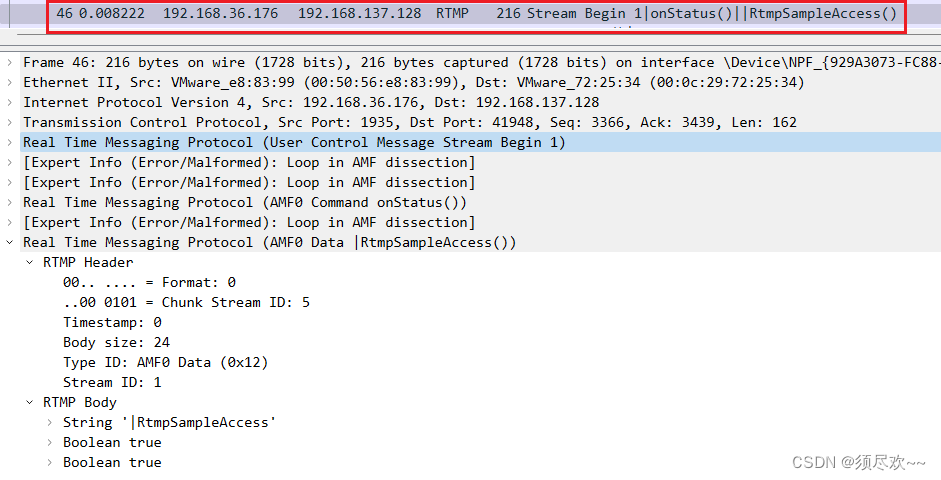The image size is (941, 480).
Task: Select the Chunk Stream ID: 5 field
Action: click(187, 302)
